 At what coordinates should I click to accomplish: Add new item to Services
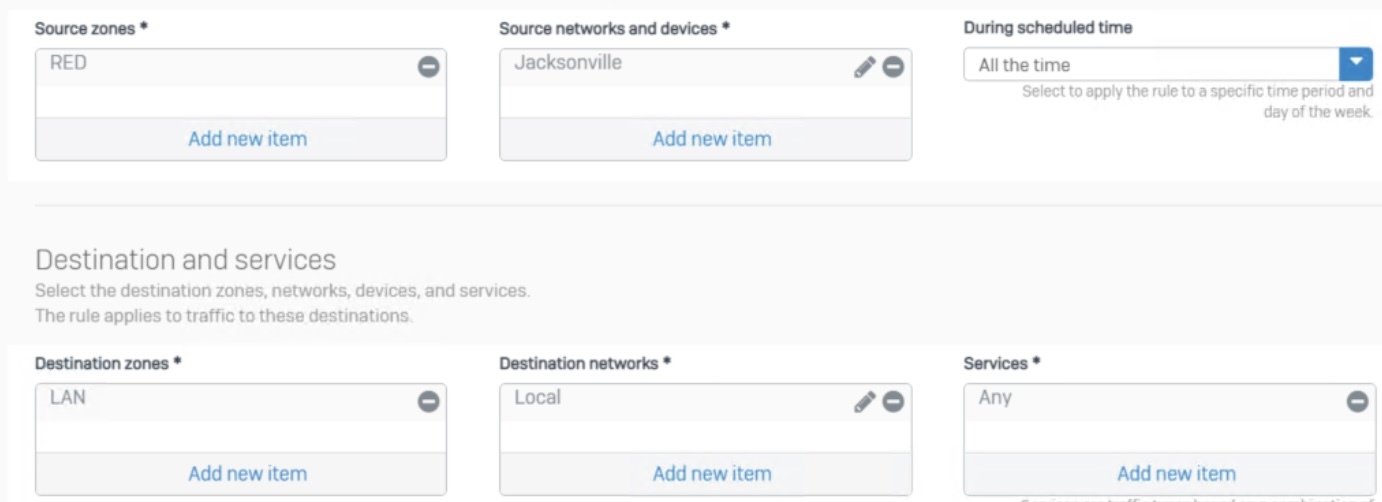[x=1176, y=474]
